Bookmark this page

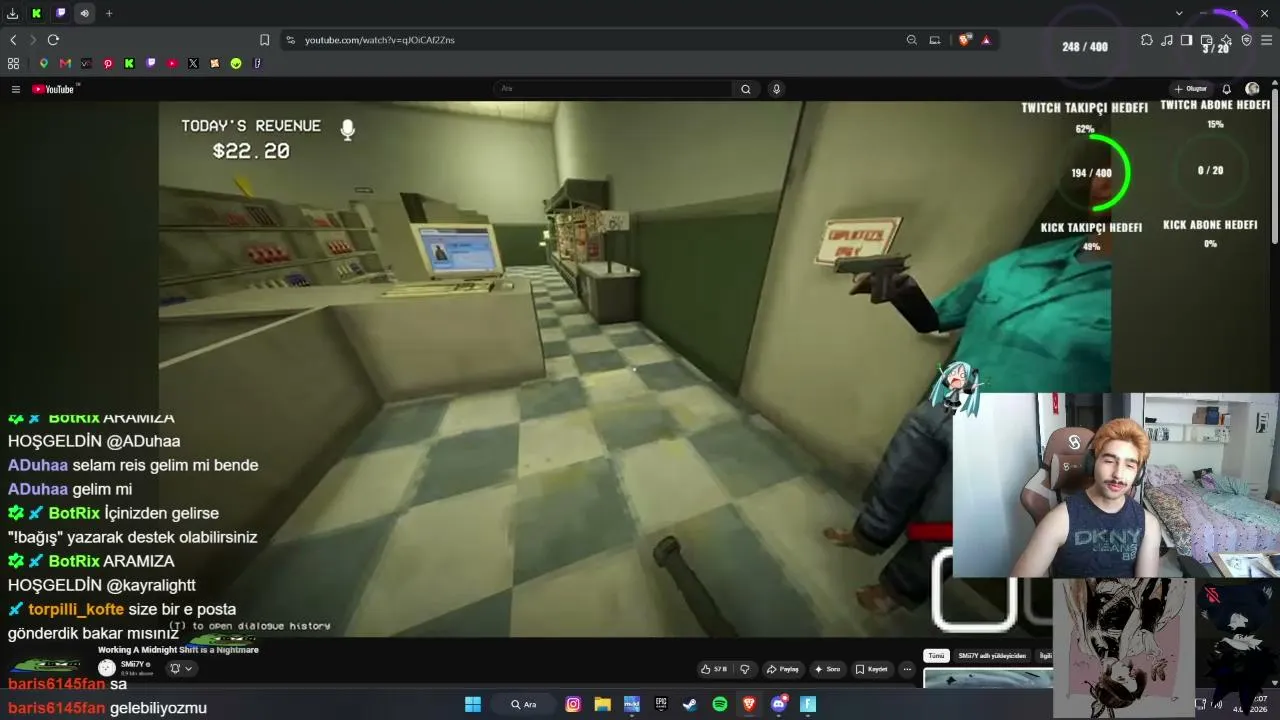(x=264, y=40)
